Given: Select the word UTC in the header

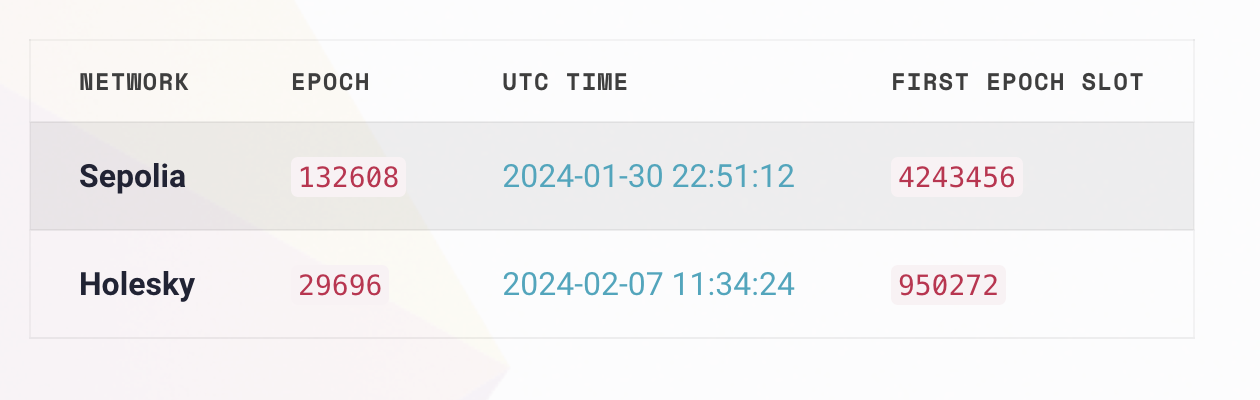Looking at the screenshot, I should pyautogui.click(x=526, y=82).
